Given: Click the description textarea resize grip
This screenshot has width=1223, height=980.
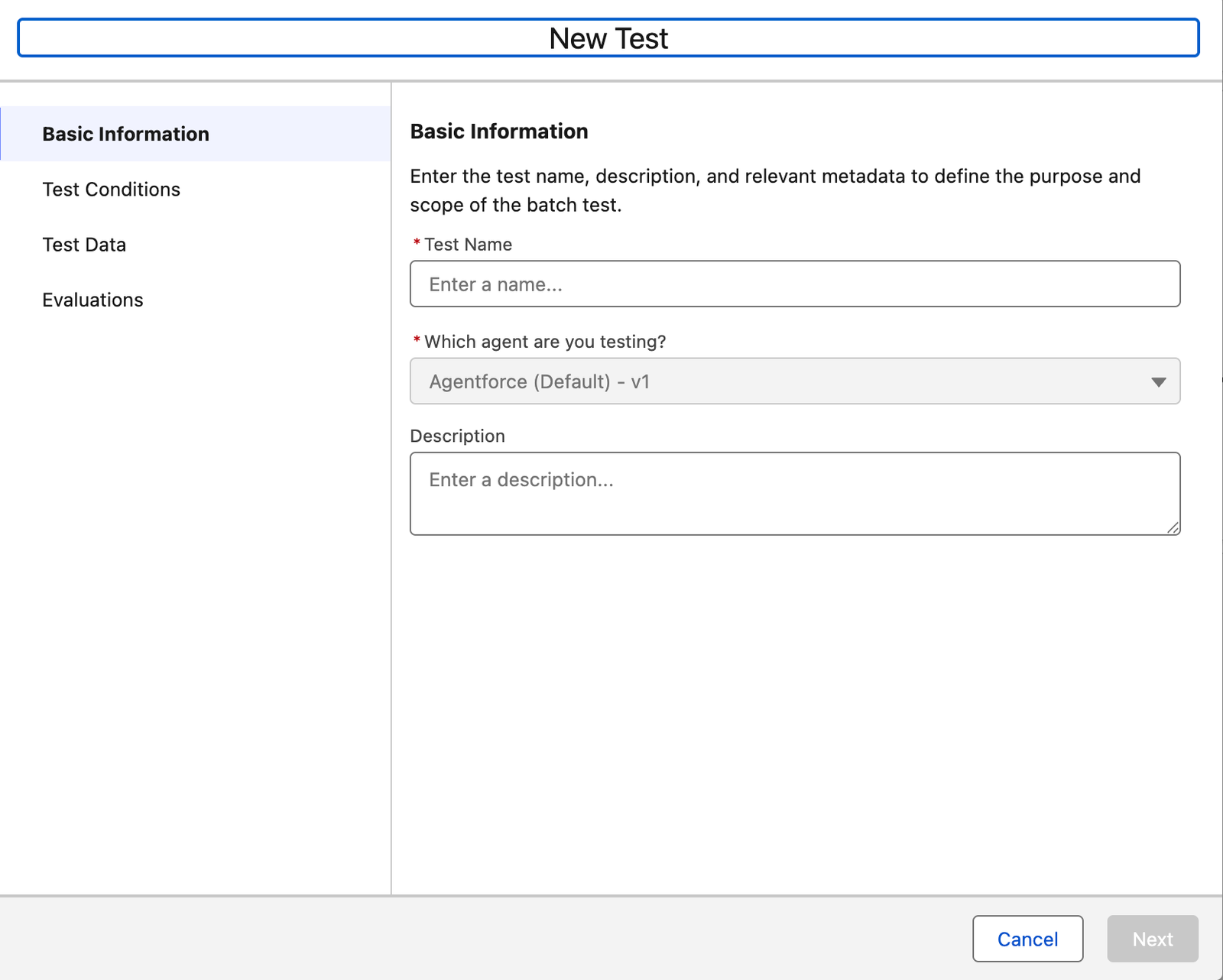Looking at the screenshot, I should 1174,527.
